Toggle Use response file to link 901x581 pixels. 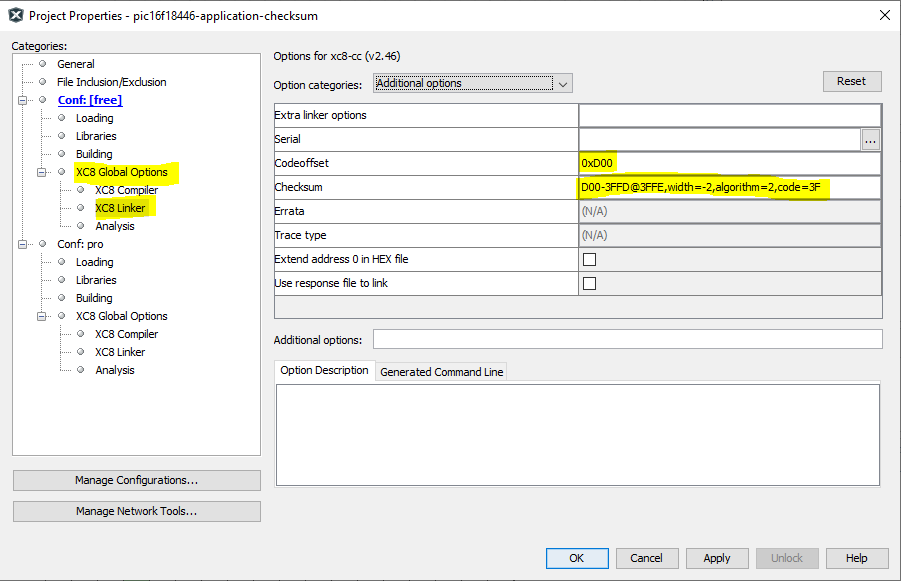click(x=589, y=283)
